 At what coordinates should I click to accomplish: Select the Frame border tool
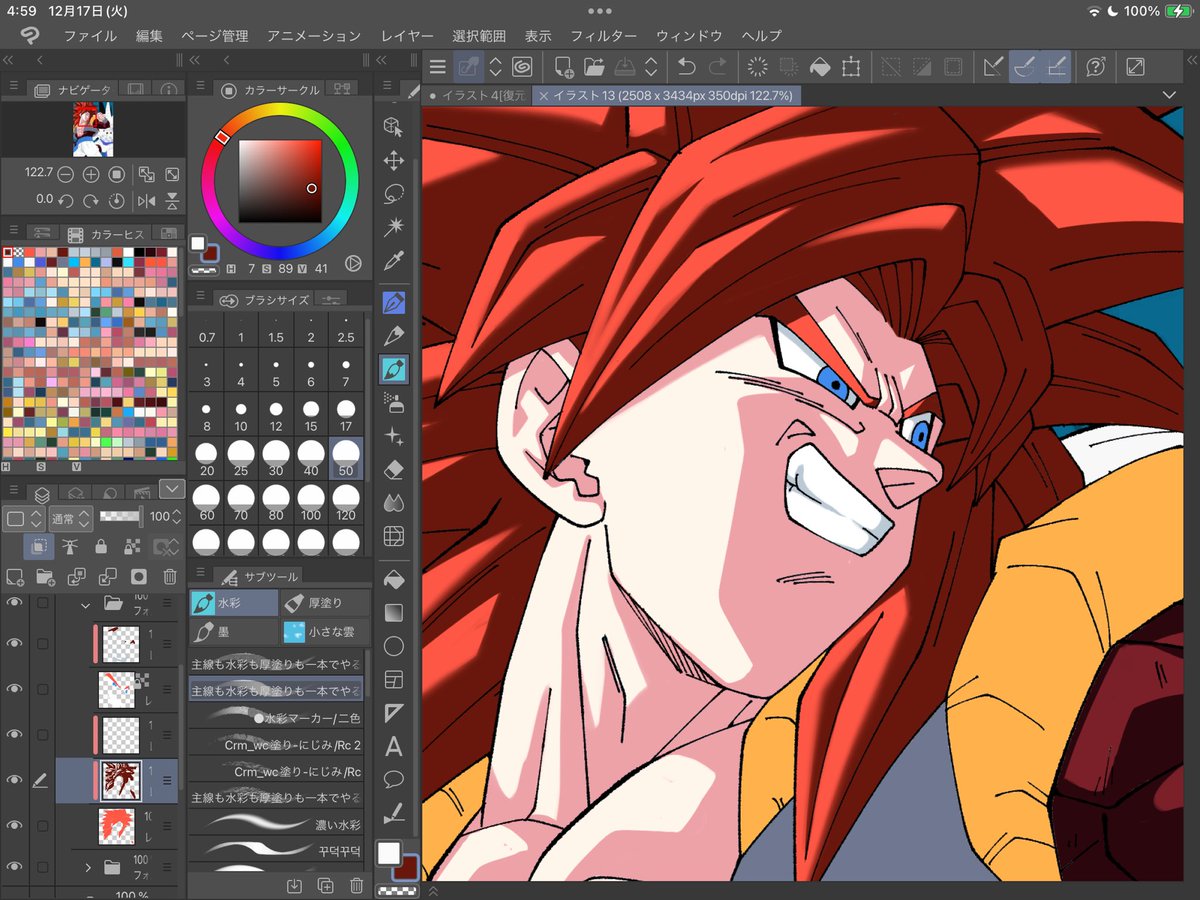pos(394,680)
